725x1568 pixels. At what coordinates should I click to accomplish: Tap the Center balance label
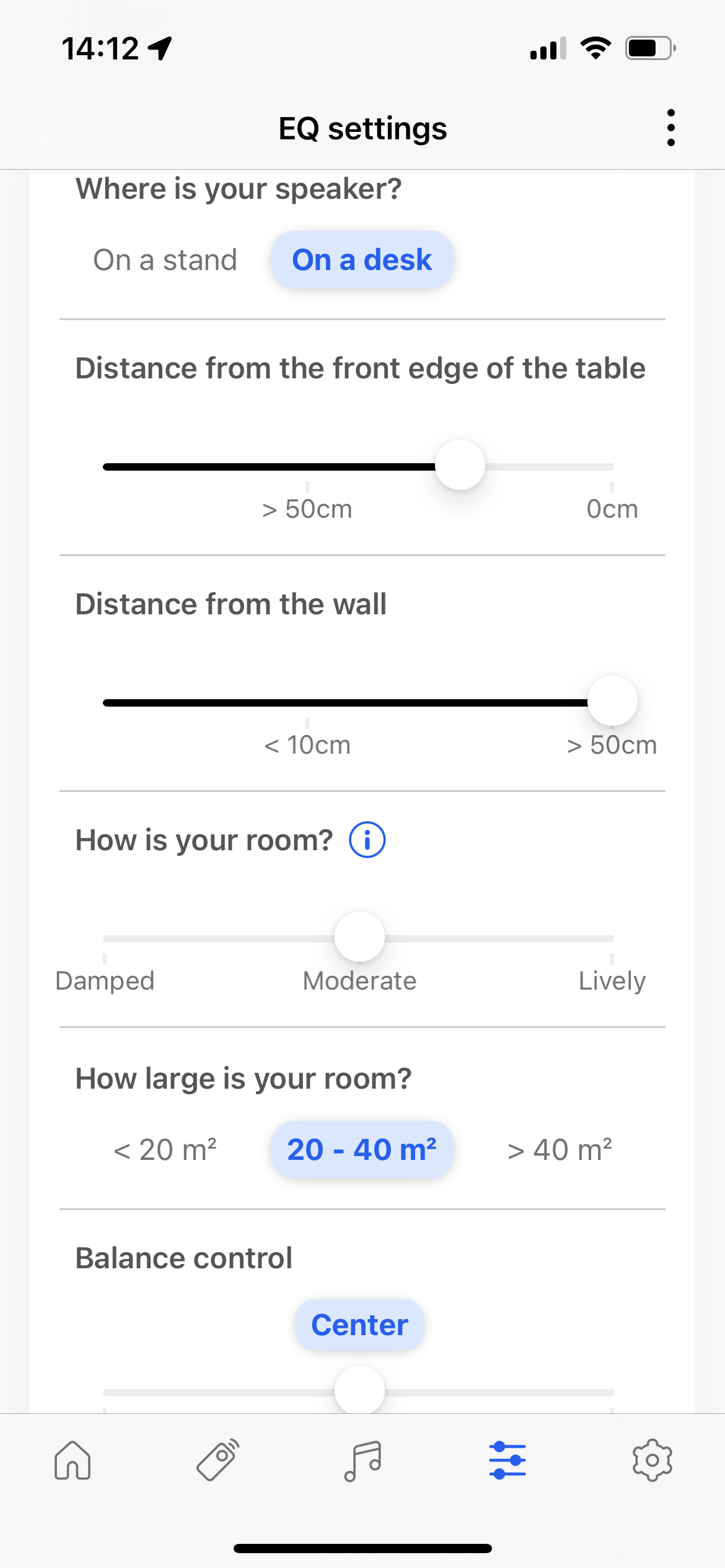coord(359,1325)
